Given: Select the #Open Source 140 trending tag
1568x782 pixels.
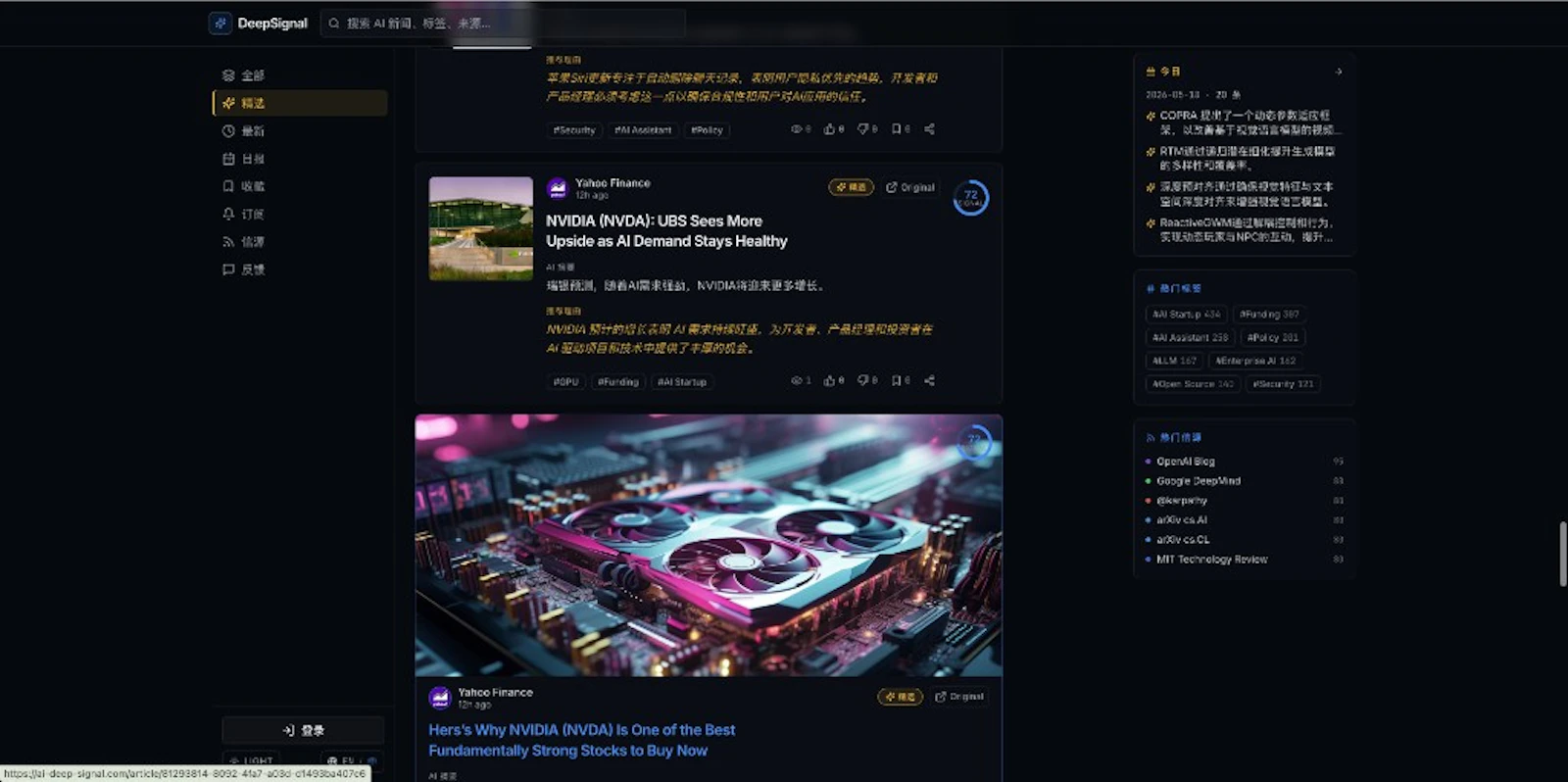Looking at the screenshot, I should 1193,384.
